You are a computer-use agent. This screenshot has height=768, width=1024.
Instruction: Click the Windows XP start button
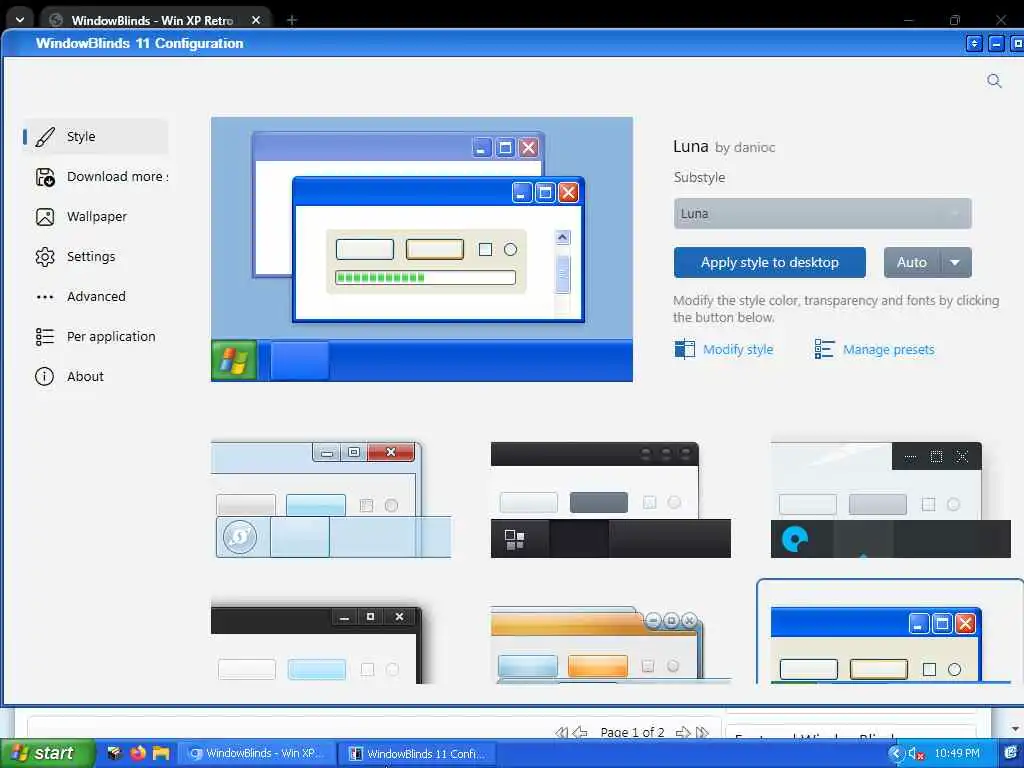pyautogui.click(x=47, y=753)
